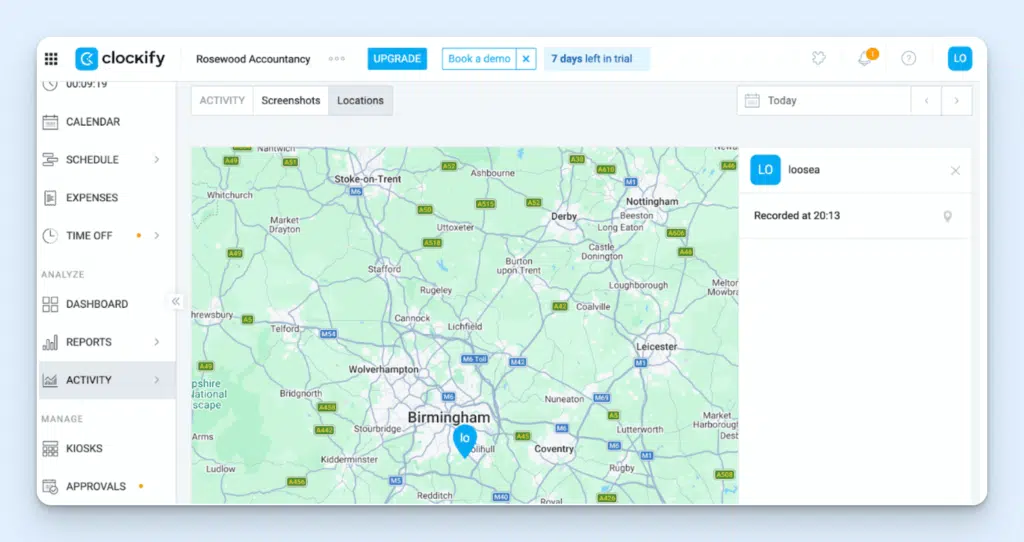The height and width of the screenshot is (542, 1024).
Task: Click Book a demo button
Action: click(479, 59)
